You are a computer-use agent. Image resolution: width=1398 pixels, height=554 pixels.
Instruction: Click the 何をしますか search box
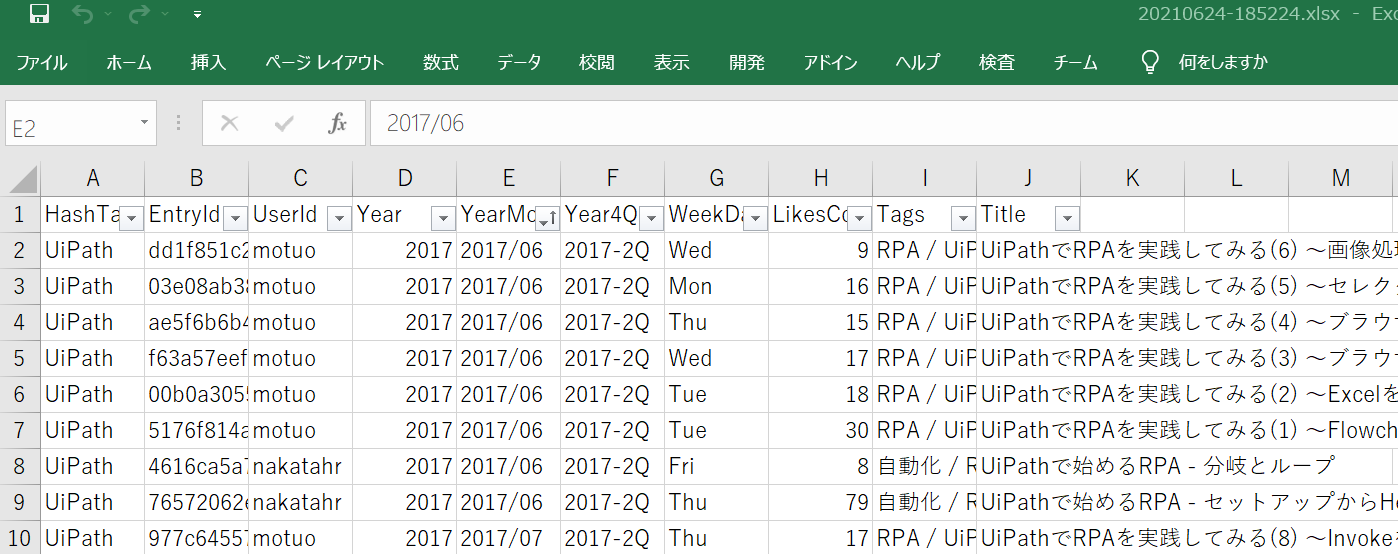1223,62
